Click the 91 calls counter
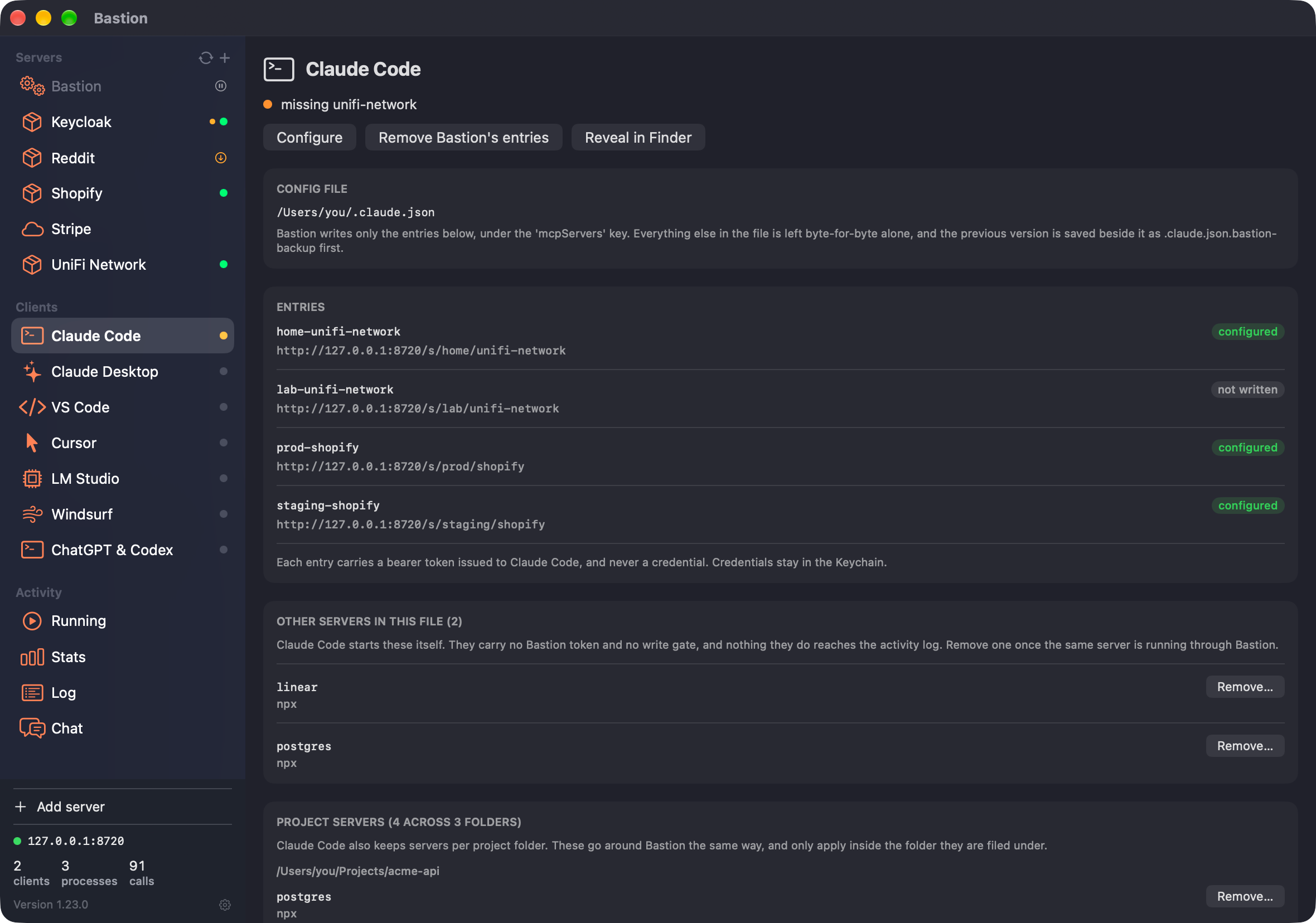Image resolution: width=1316 pixels, height=923 pixels. 141,873
